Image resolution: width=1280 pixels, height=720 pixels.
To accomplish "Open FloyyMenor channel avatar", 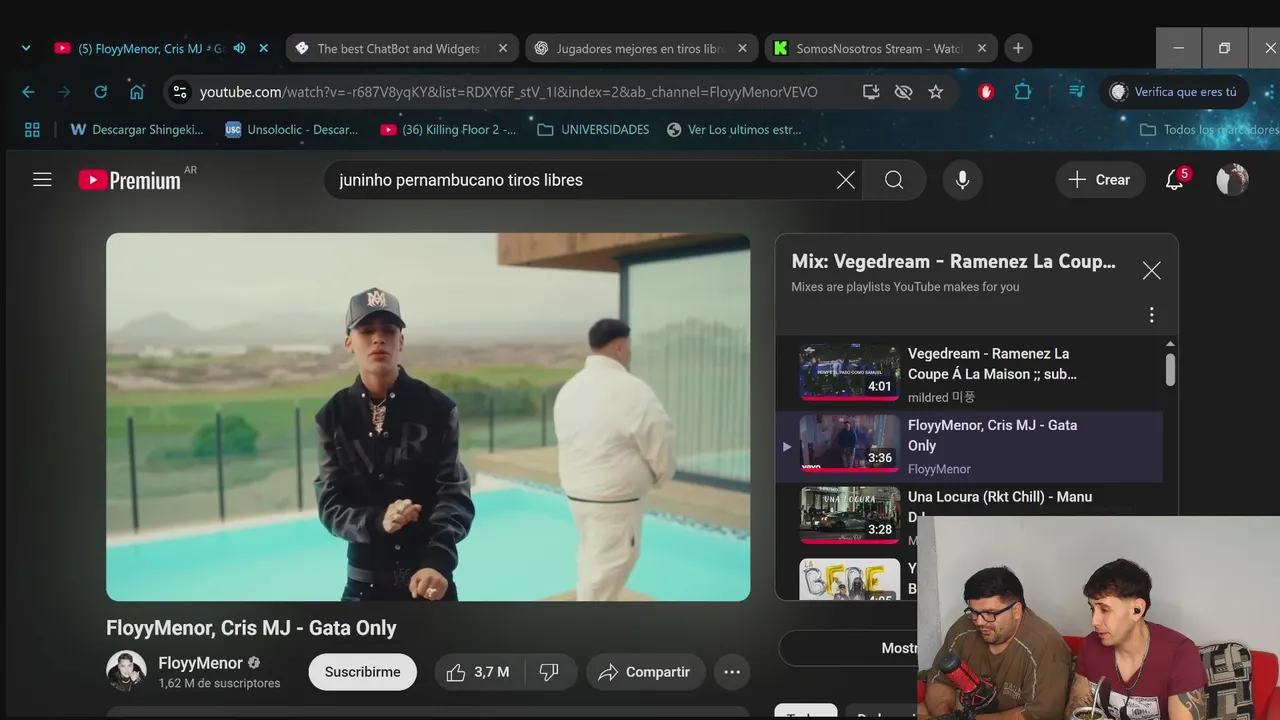I will click(126, 671).
